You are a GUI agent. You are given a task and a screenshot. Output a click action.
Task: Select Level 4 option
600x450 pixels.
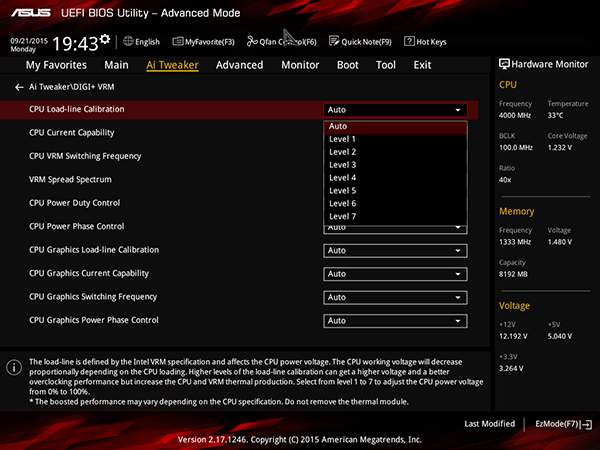tap(395, 178)
